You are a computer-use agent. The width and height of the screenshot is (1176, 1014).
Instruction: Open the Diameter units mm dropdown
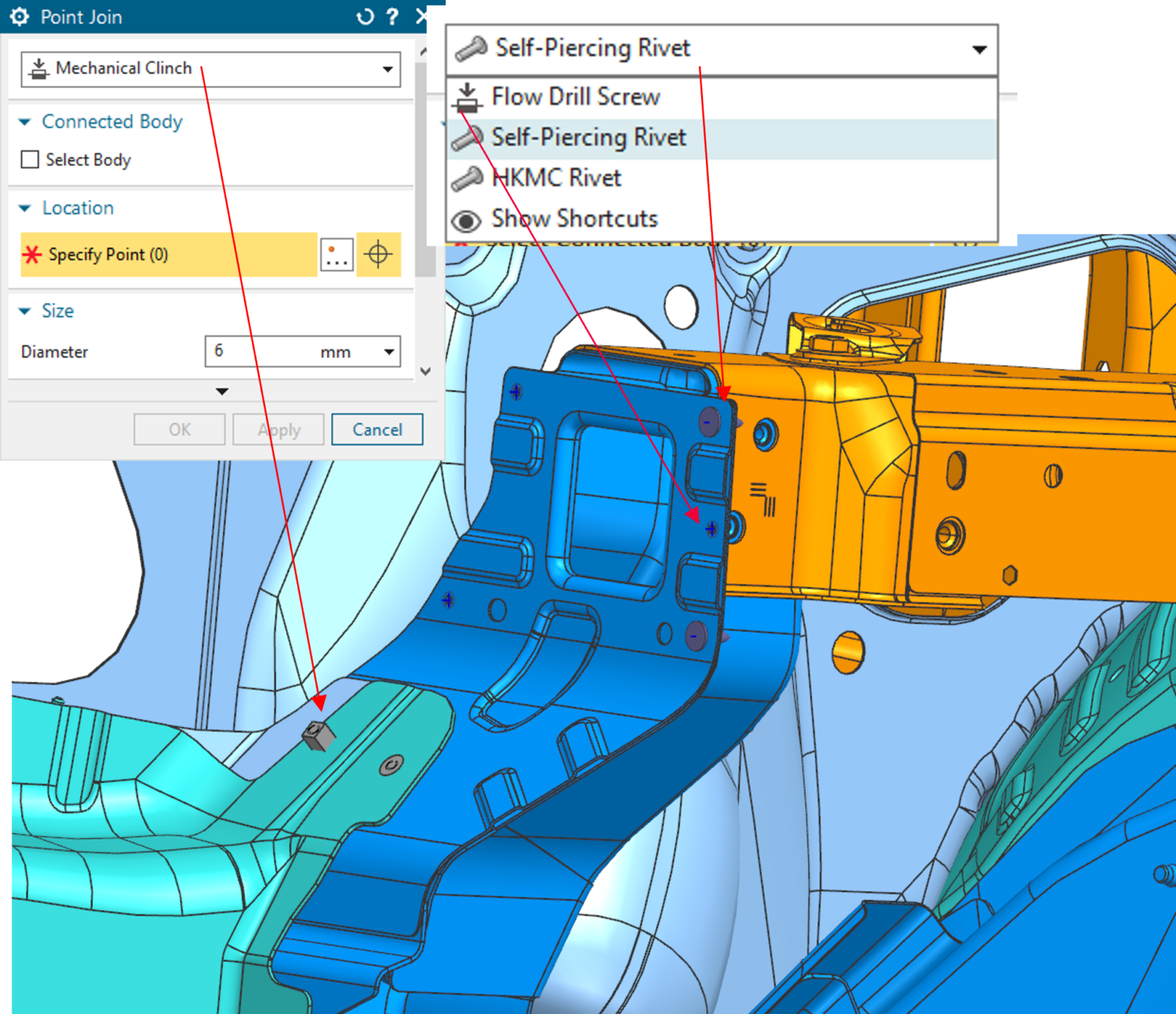[389, 352]
